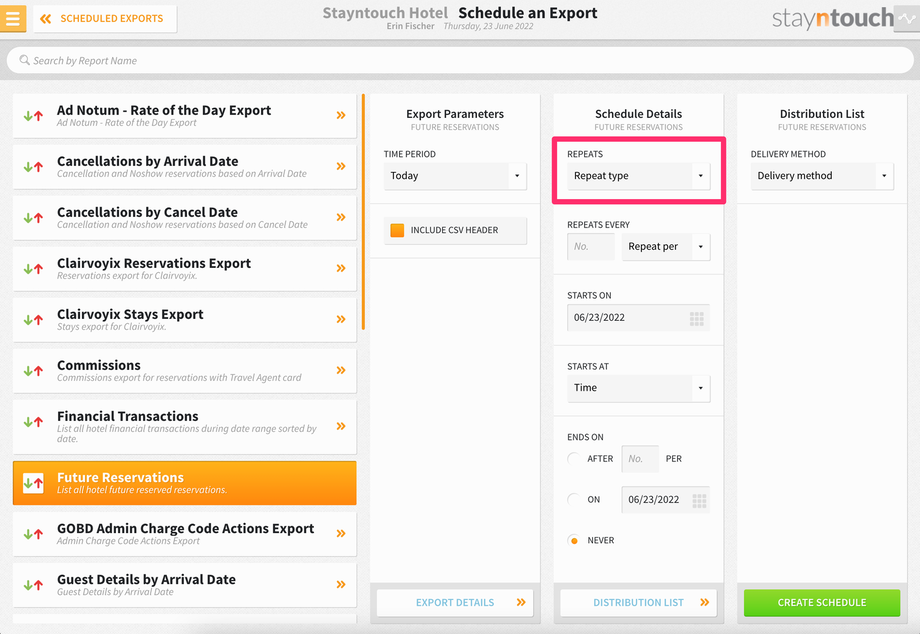Toggle the Include CSV Header checkbox
This screenshot has height=634, width=920.
(397, 230)
